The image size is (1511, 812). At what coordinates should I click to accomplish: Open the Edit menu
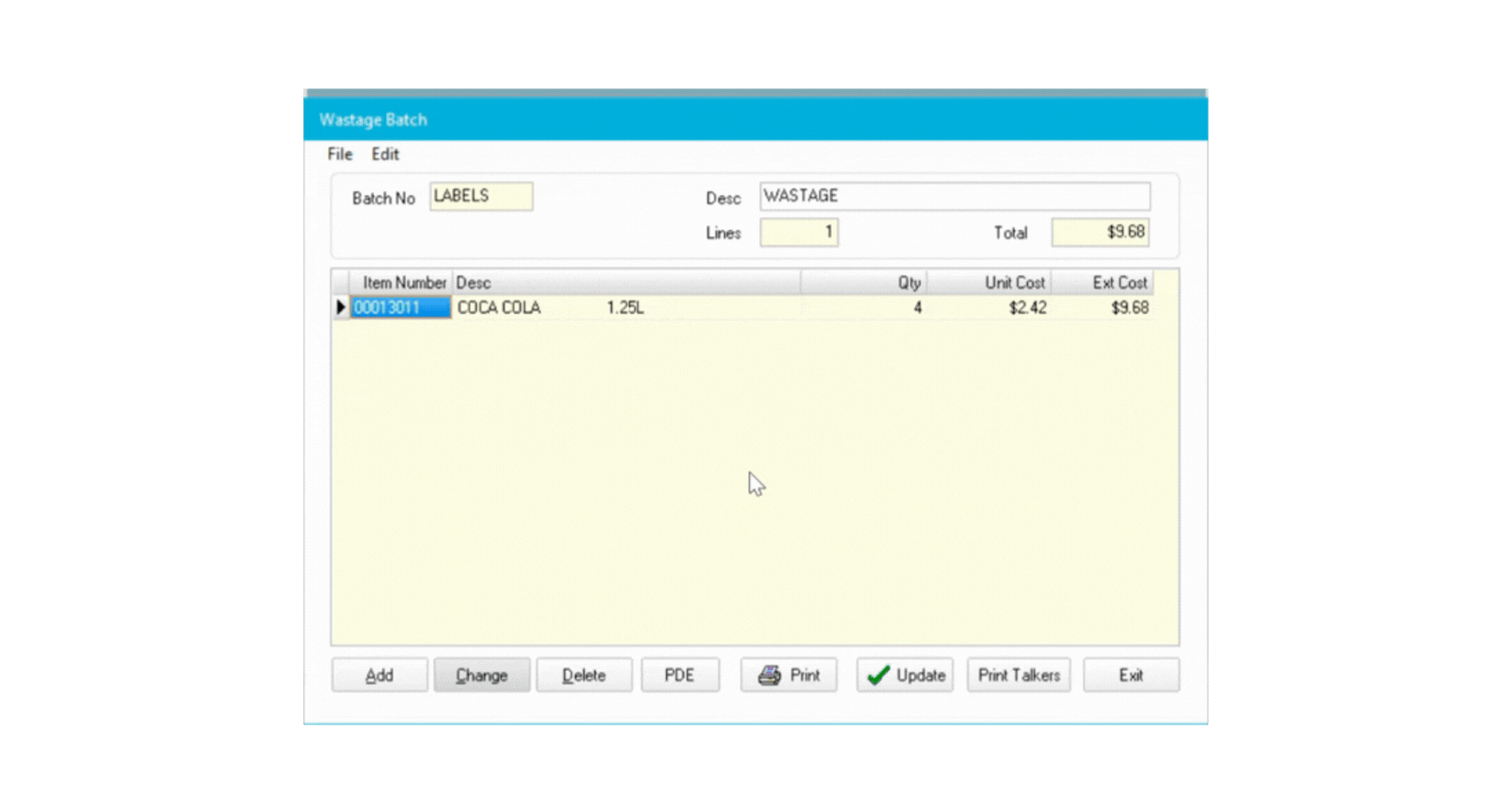tap(385, 154)
